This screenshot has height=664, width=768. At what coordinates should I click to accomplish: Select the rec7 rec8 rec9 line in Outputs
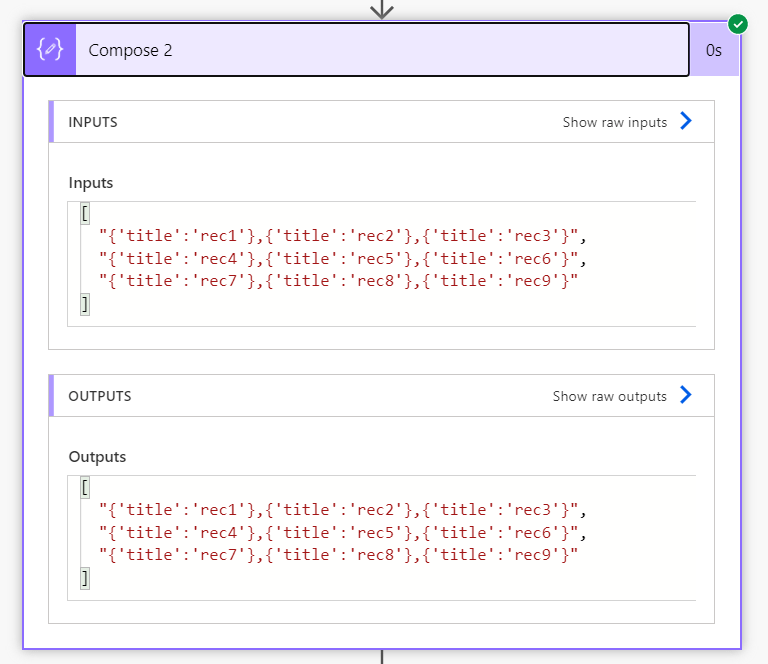[x=338, y=555]
